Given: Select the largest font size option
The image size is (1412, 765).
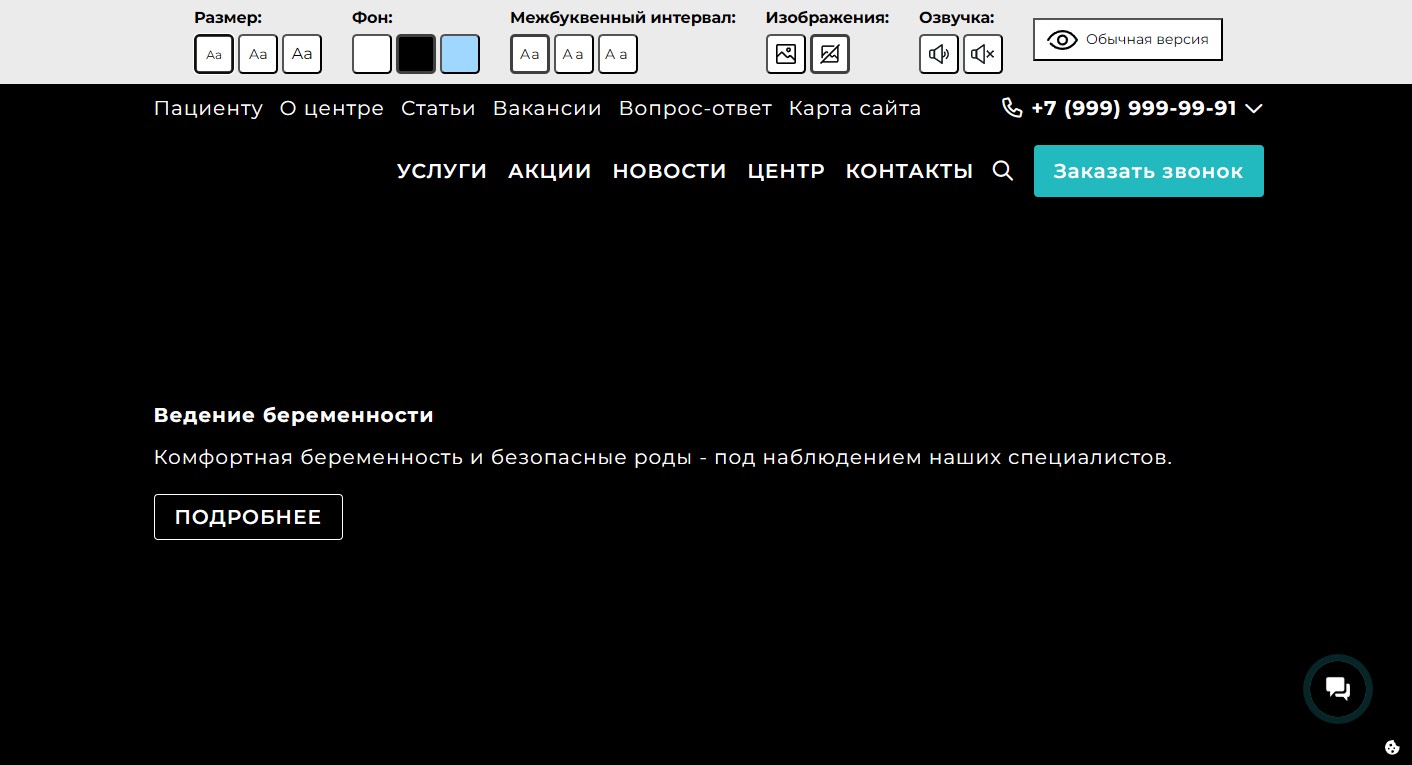Looking at the screenshot, I should click(x=302, y=54).
